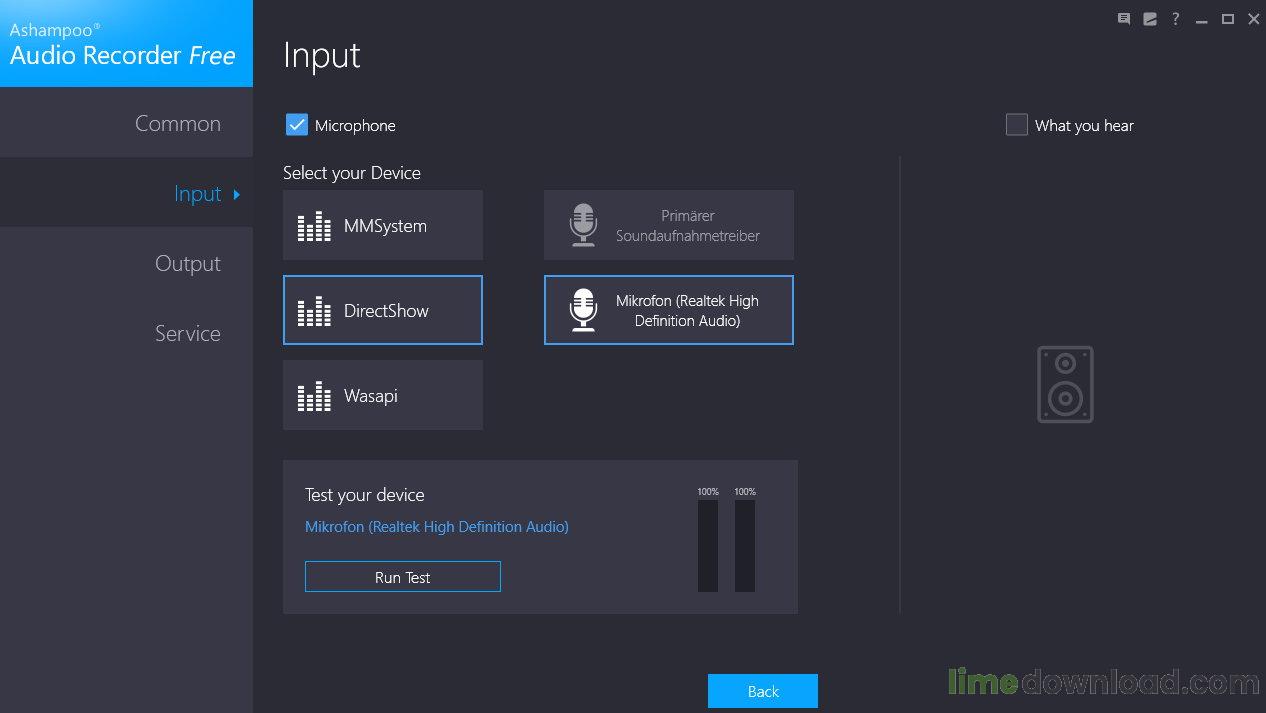
Task: Click the help question mark icon
Action: (x=1175, y=18)
